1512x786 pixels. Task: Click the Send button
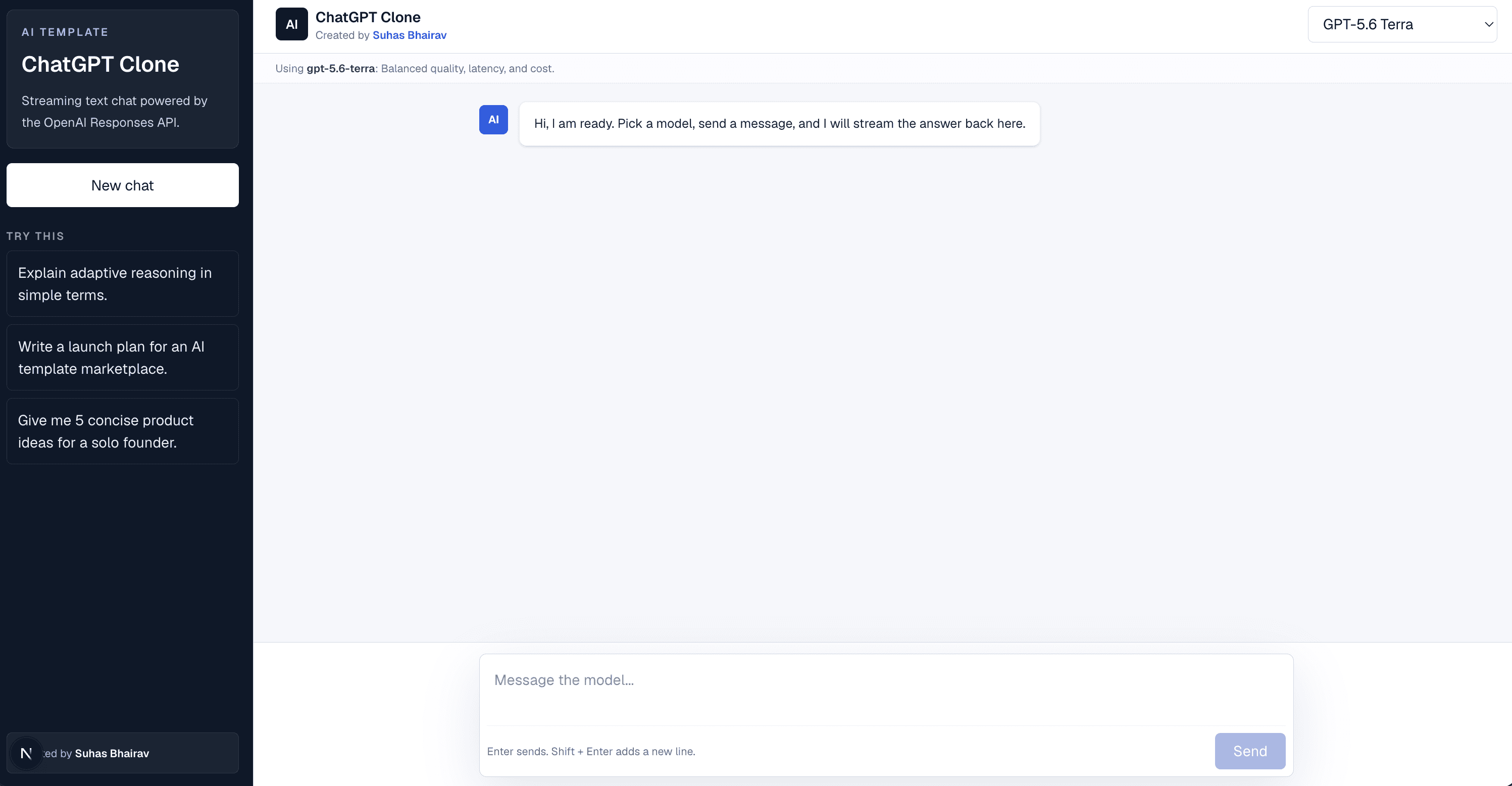(x=1249, y=751)
